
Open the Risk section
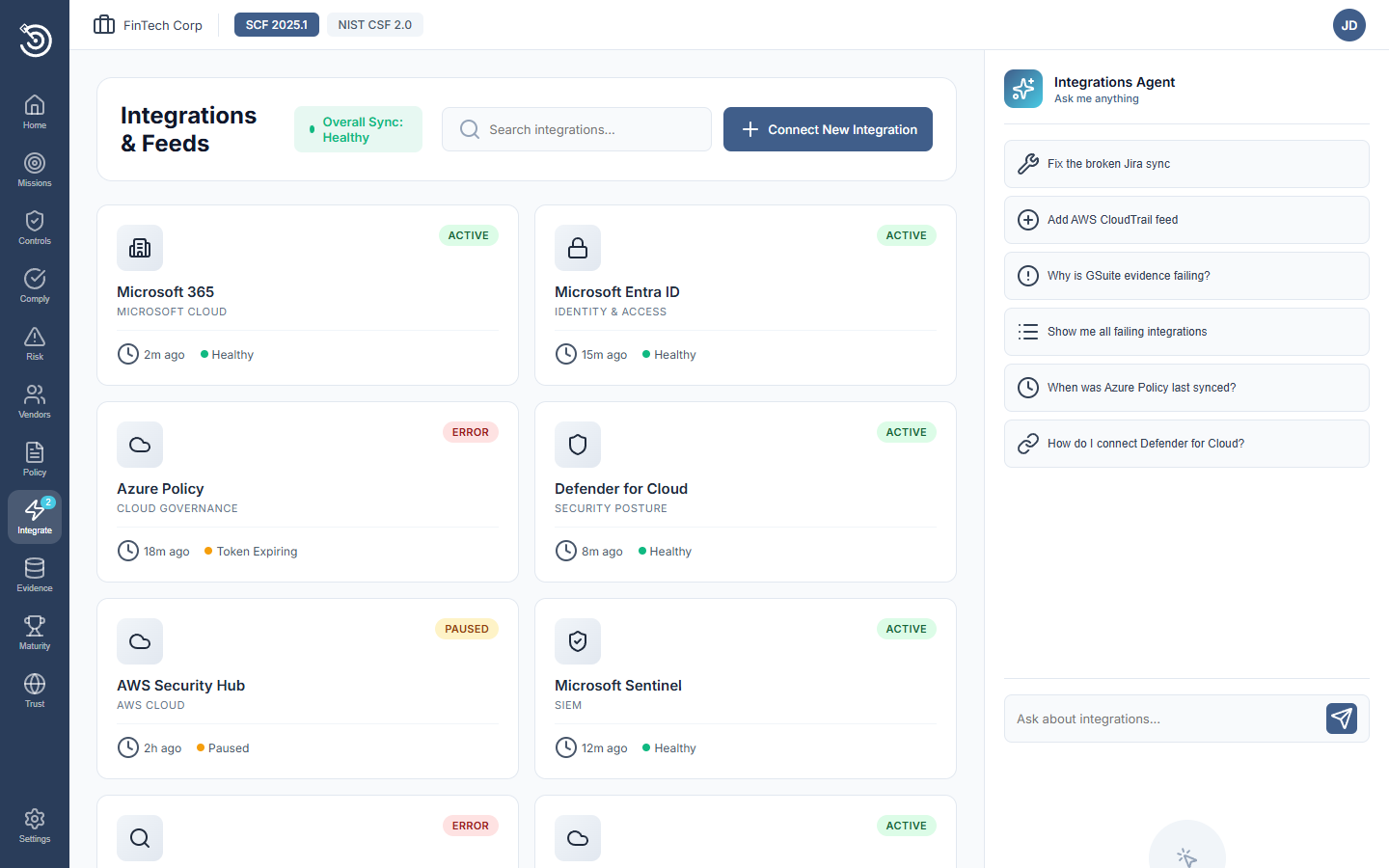[35, 343]
